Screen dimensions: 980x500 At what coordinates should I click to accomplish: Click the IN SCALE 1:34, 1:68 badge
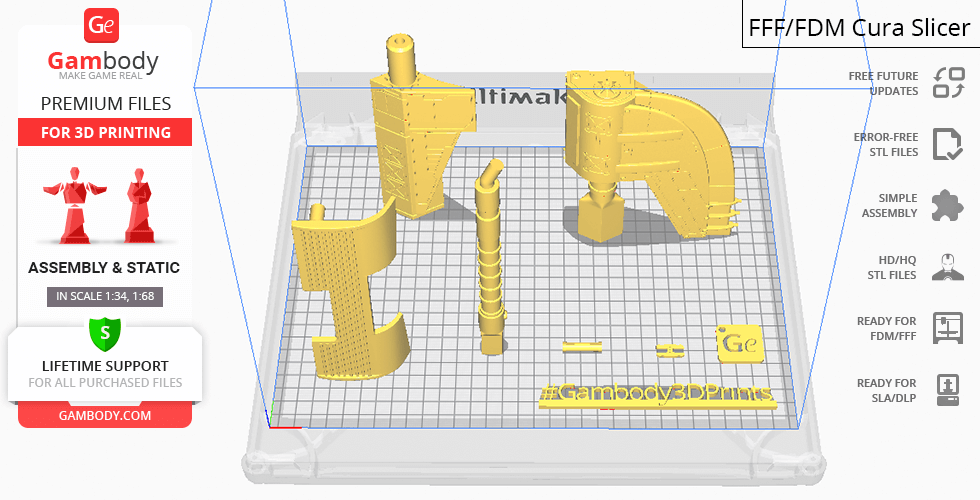pos(104,296)
